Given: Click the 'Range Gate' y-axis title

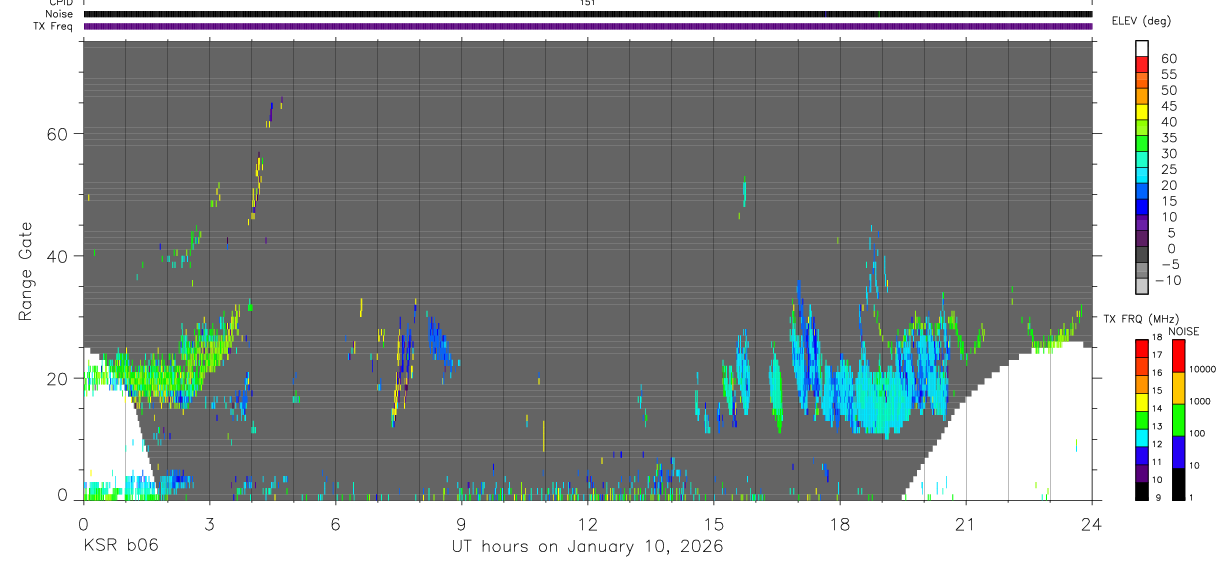Looking at the screenshot, I should pos(27,270).
